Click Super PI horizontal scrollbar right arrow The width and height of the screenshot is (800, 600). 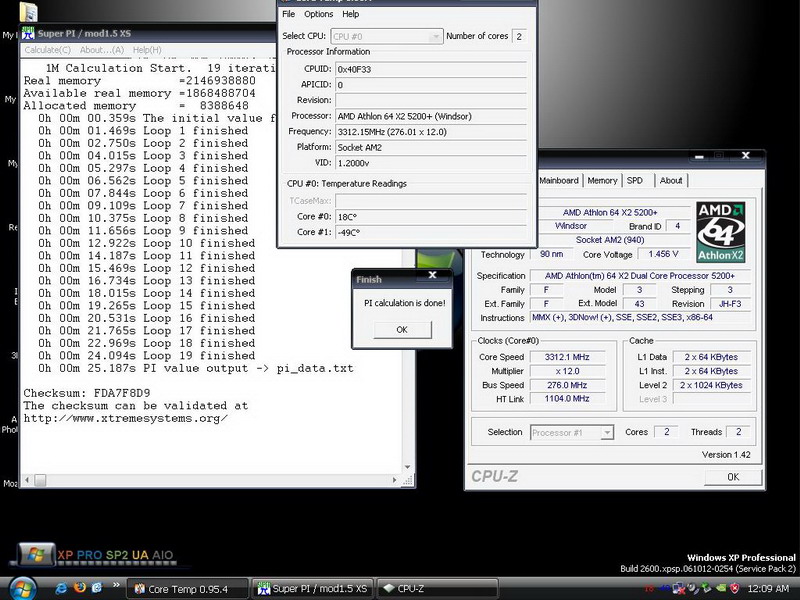[394, 480]
